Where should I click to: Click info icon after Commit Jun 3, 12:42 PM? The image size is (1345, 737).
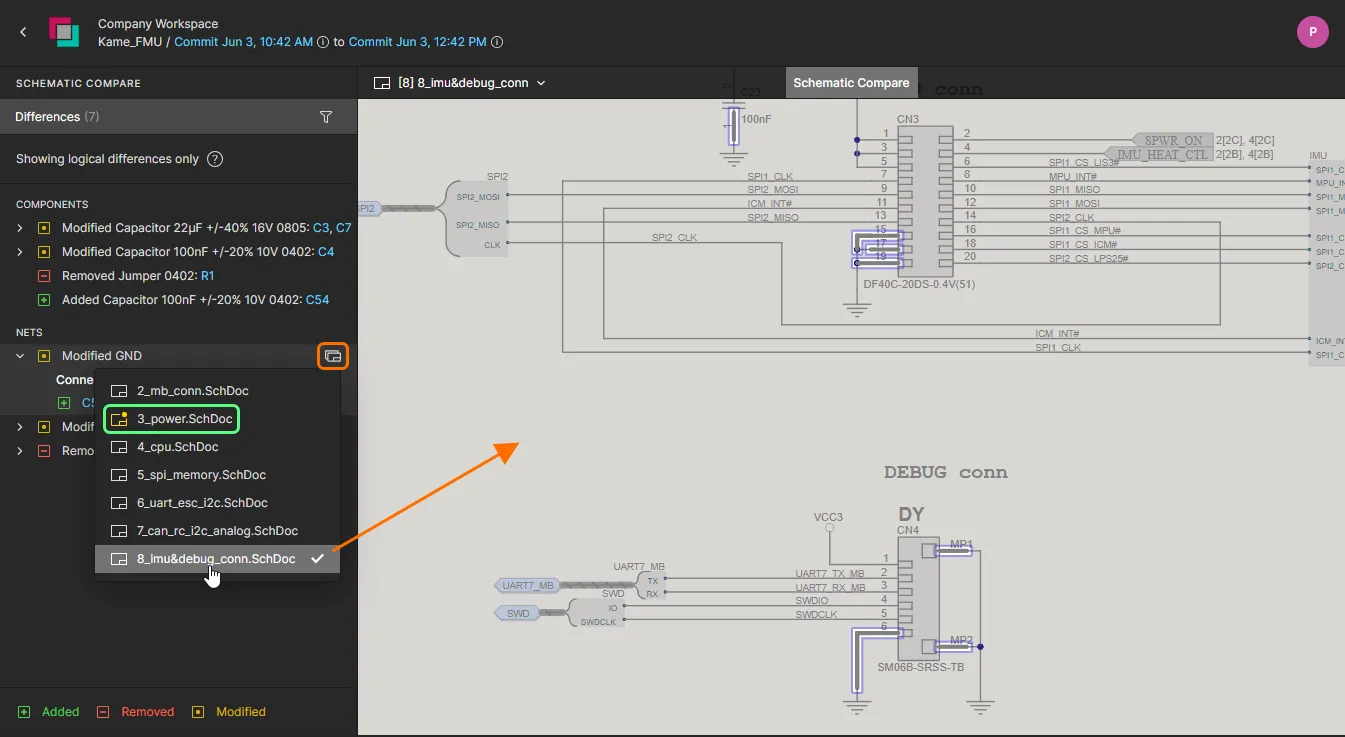coord(497,42)
